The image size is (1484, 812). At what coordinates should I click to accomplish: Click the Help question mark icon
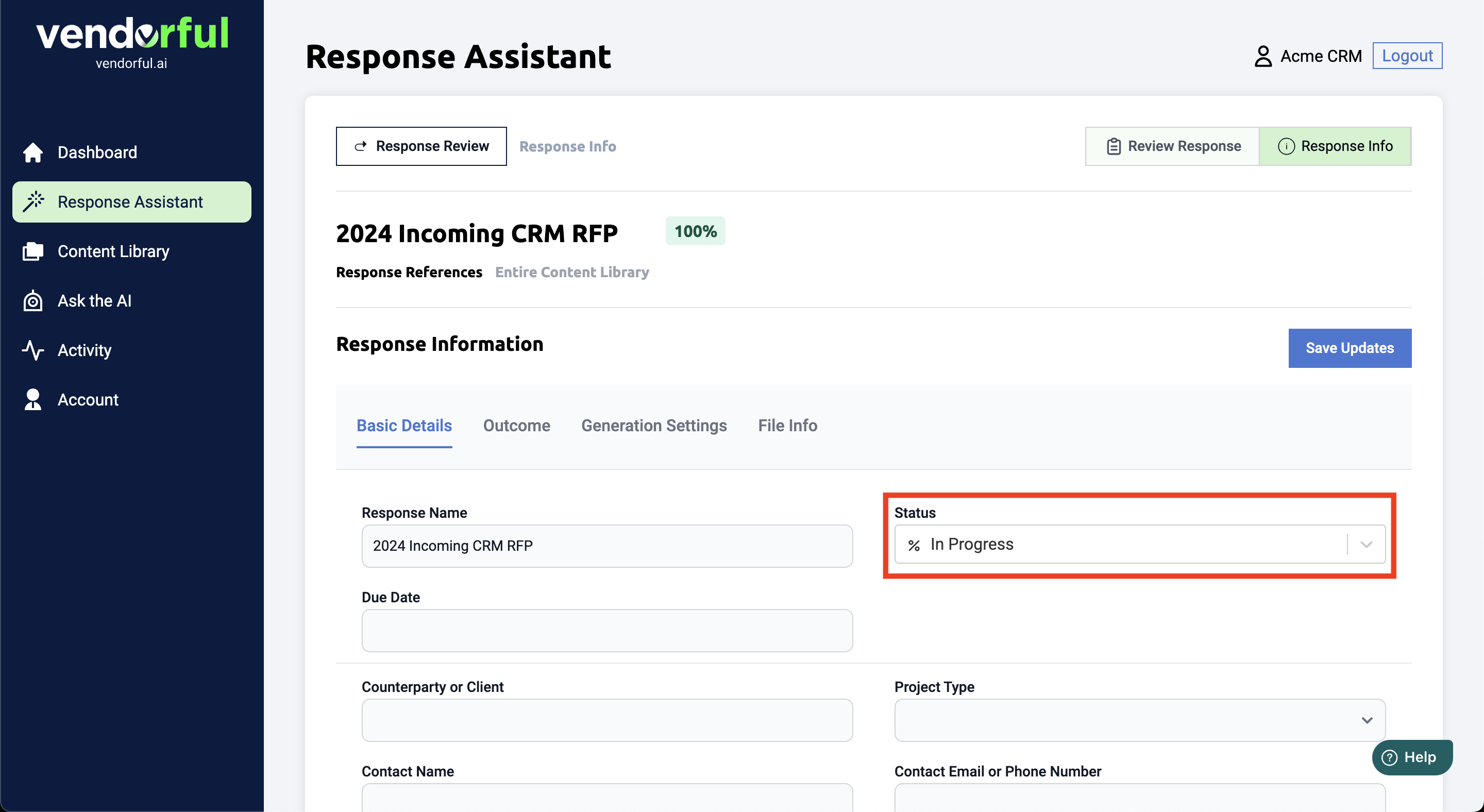(1390, 757)
